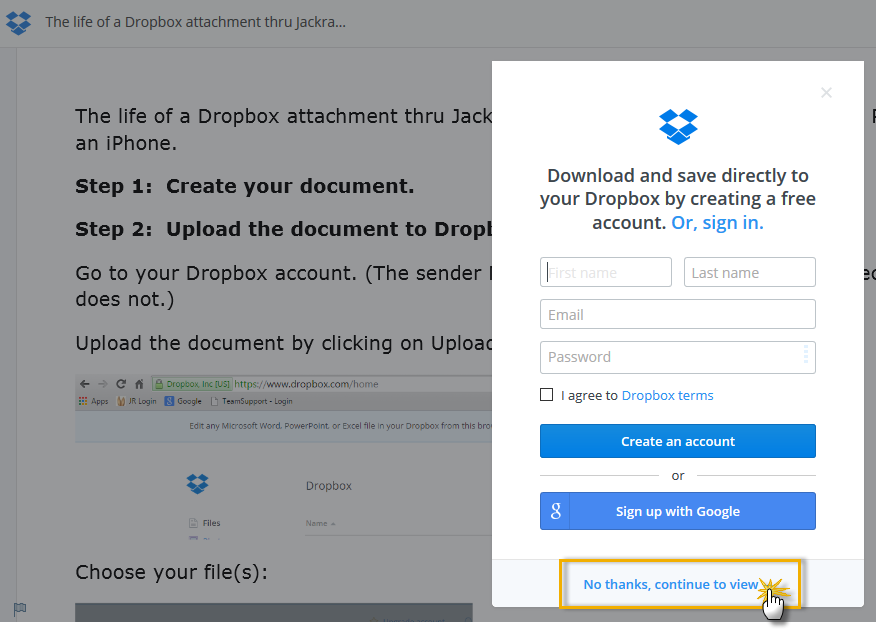Click the password strength indicator dots
The image size is (878, 631).
pos(806,354)
